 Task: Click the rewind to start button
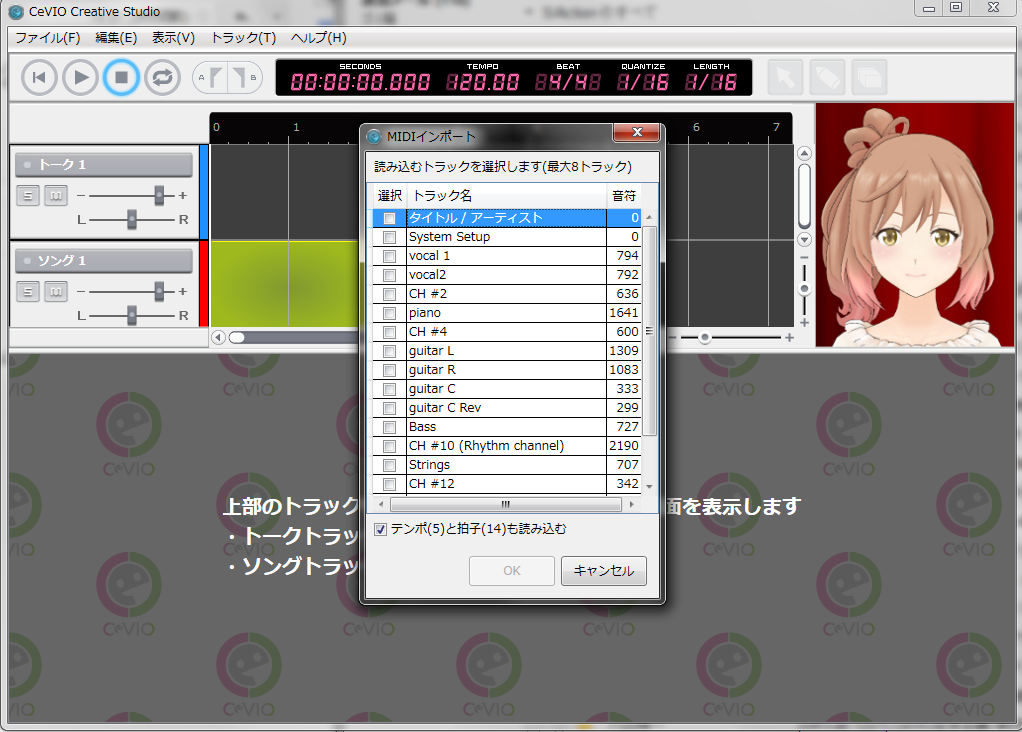(x=39, y=78)
